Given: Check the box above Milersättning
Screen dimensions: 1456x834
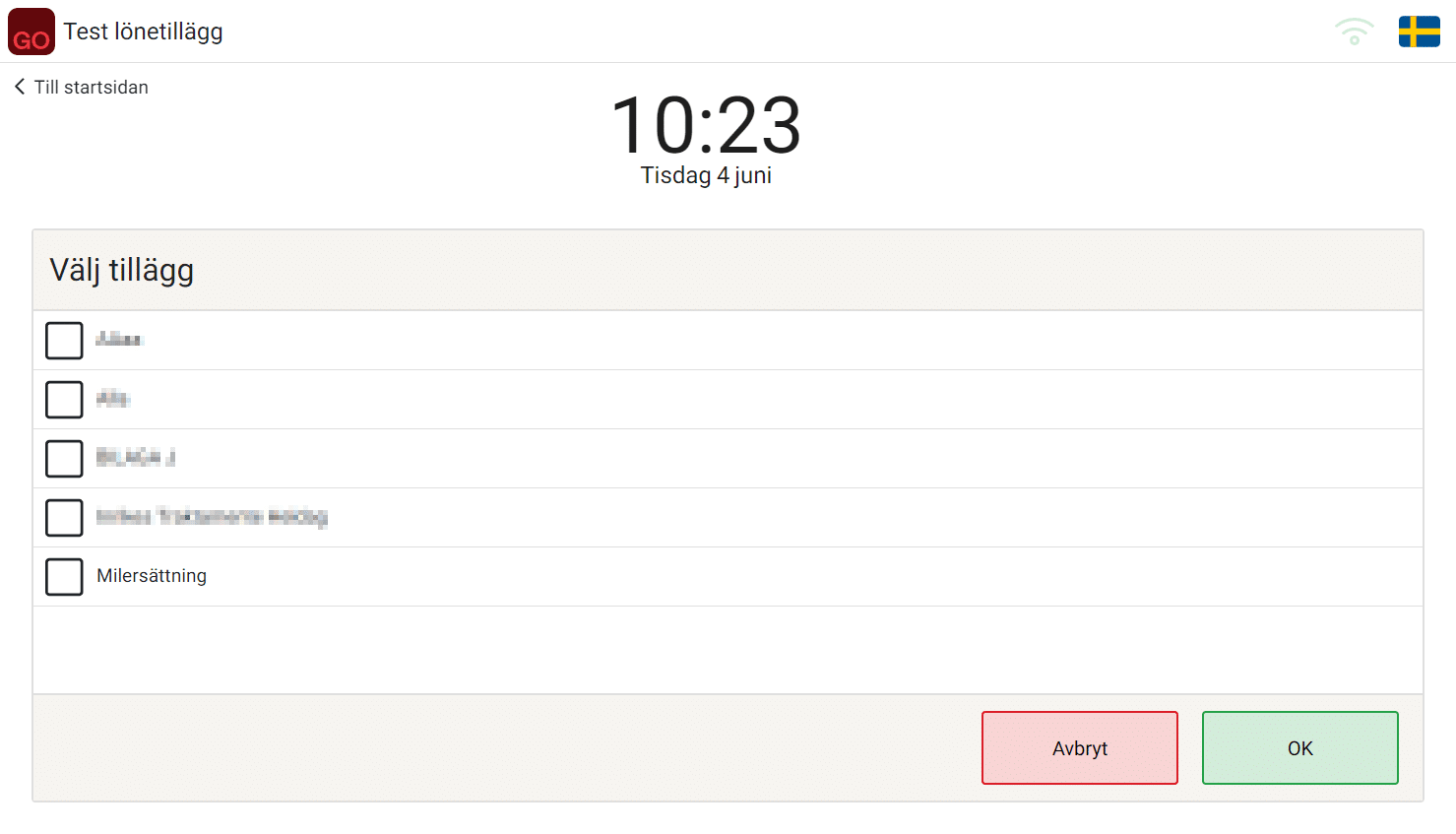Looking at the screenshot, I should (64, 518).
